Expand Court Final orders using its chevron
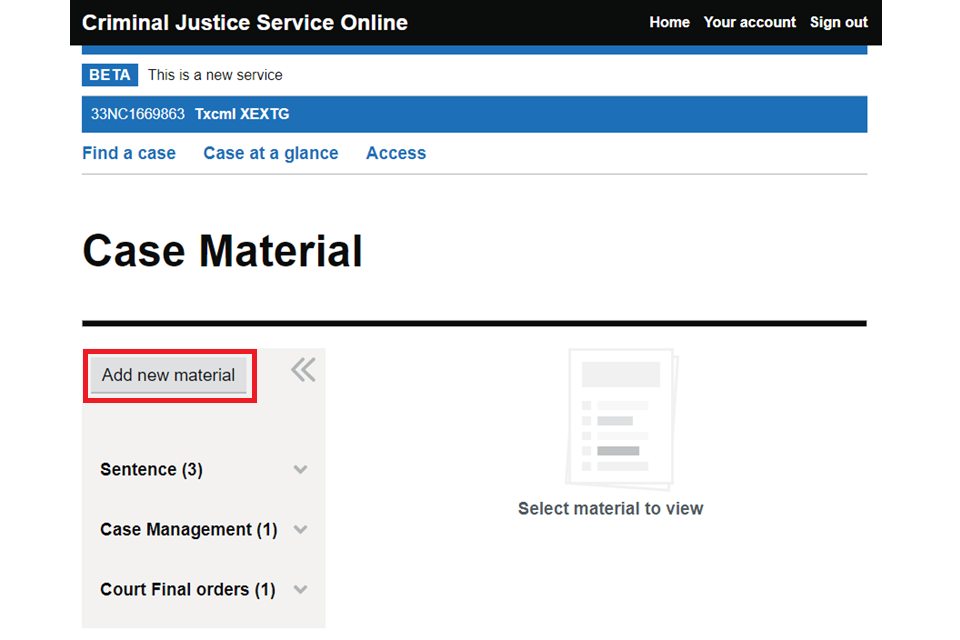960x640 pixels. point(300,590)
